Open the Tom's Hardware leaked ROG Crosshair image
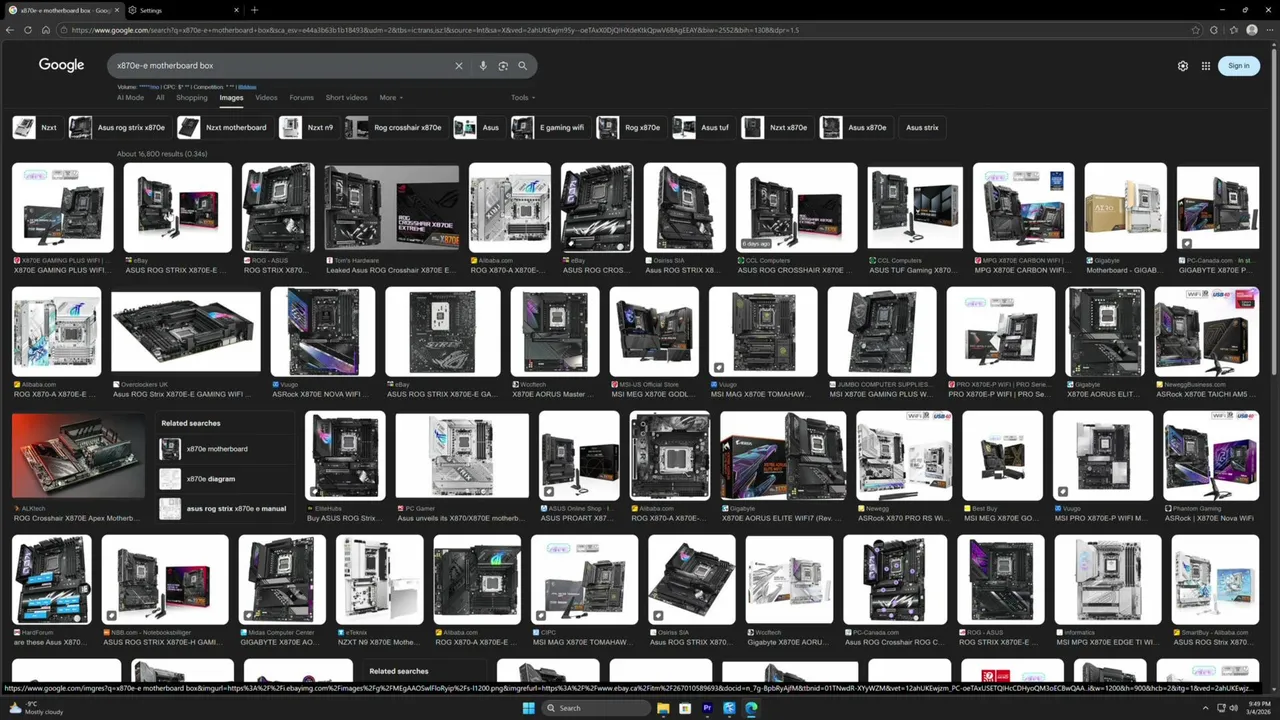The height and width of the screenshot is (720, 1280). tap(391, 208)
